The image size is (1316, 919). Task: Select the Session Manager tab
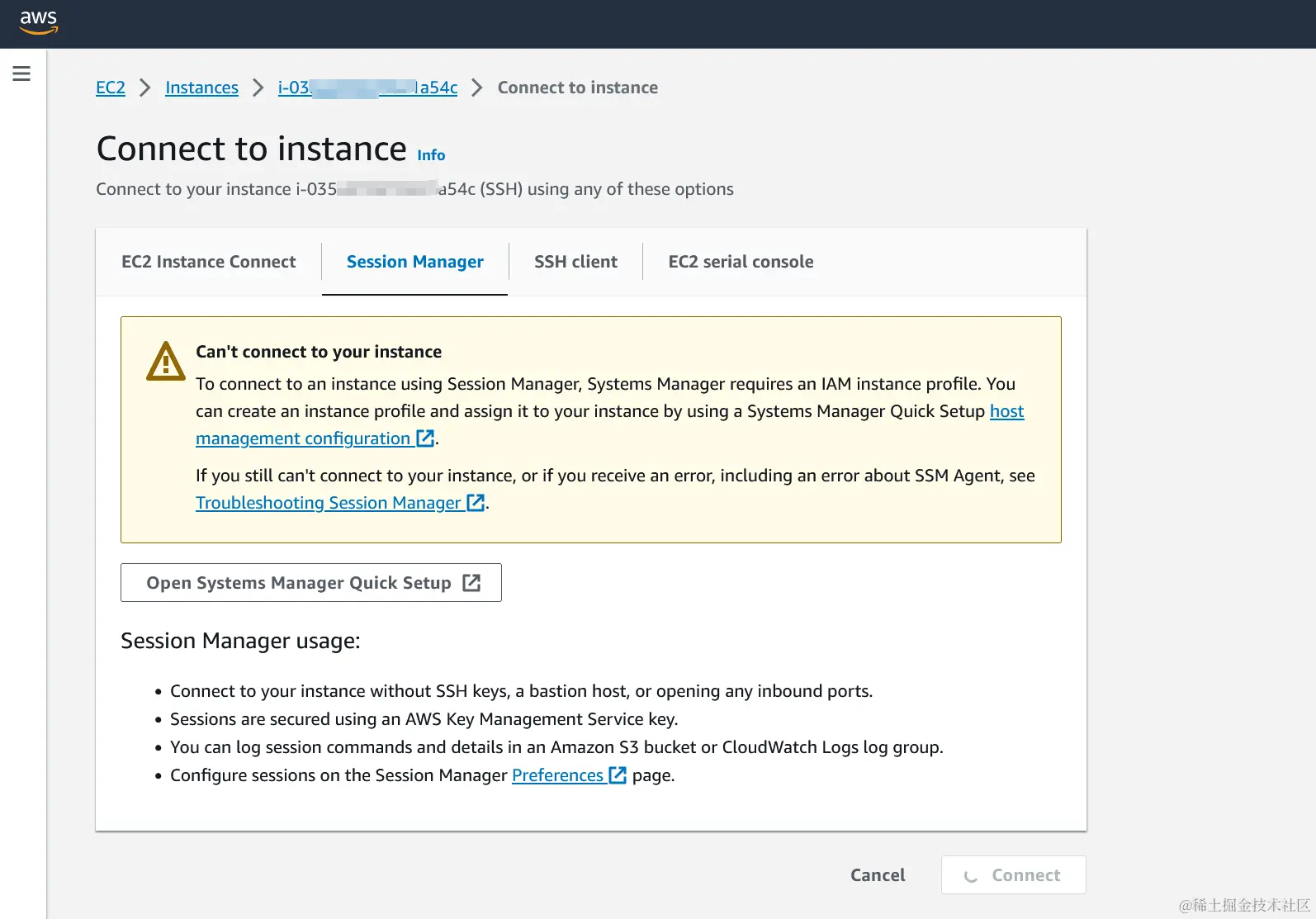414,262
